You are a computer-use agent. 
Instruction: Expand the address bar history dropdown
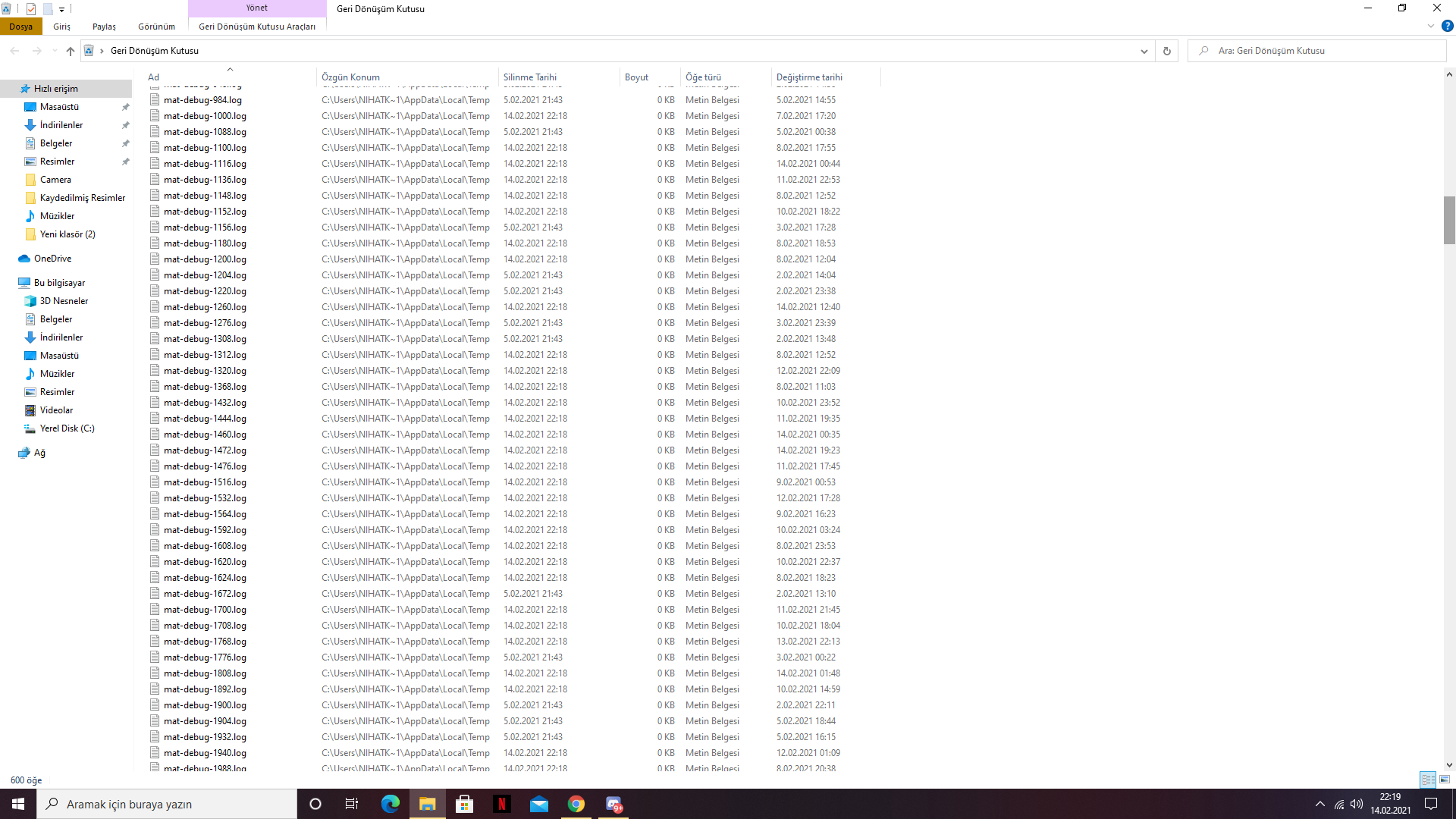click(1144, 51)
